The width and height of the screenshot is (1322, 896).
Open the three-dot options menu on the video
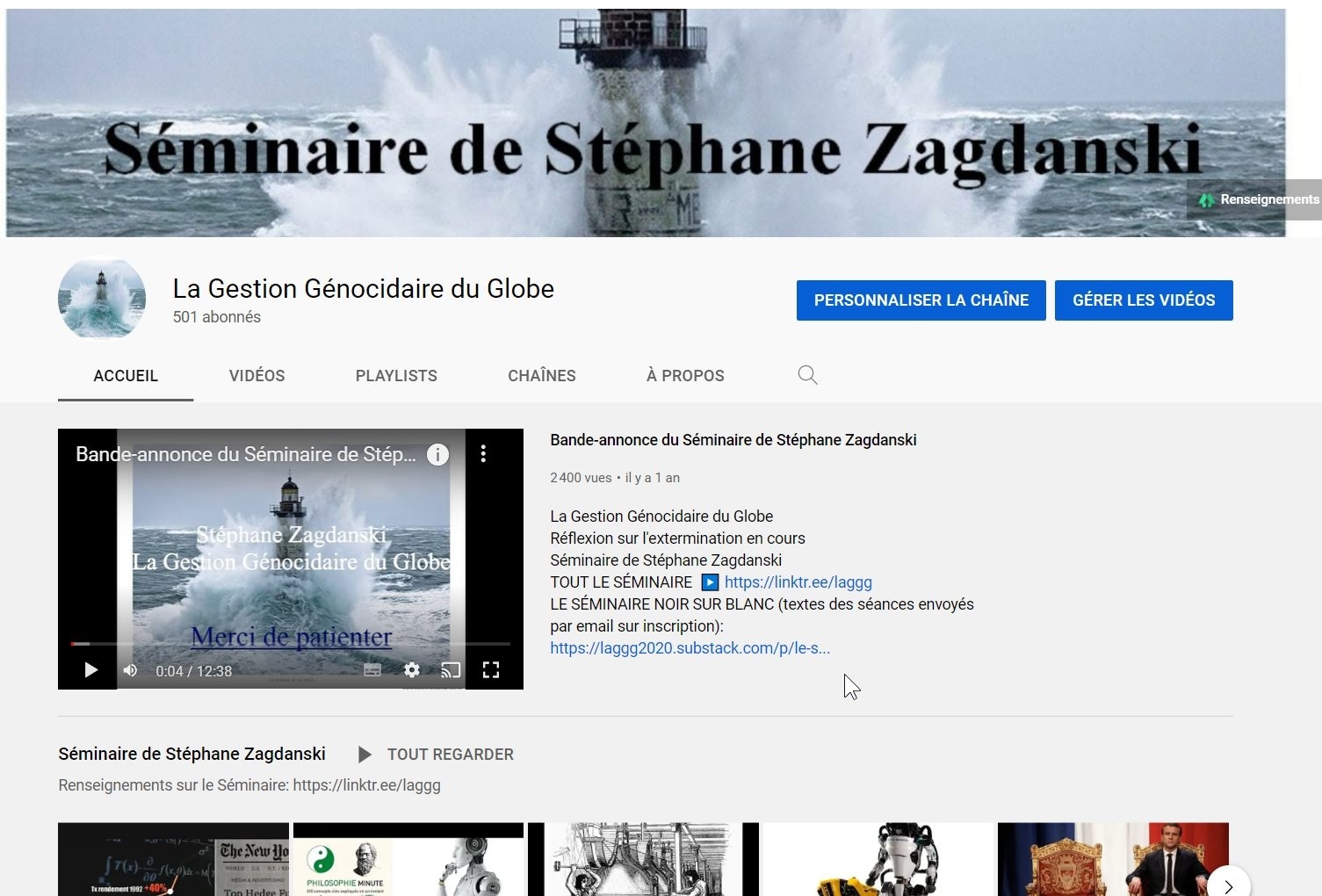tap(483, 452)
